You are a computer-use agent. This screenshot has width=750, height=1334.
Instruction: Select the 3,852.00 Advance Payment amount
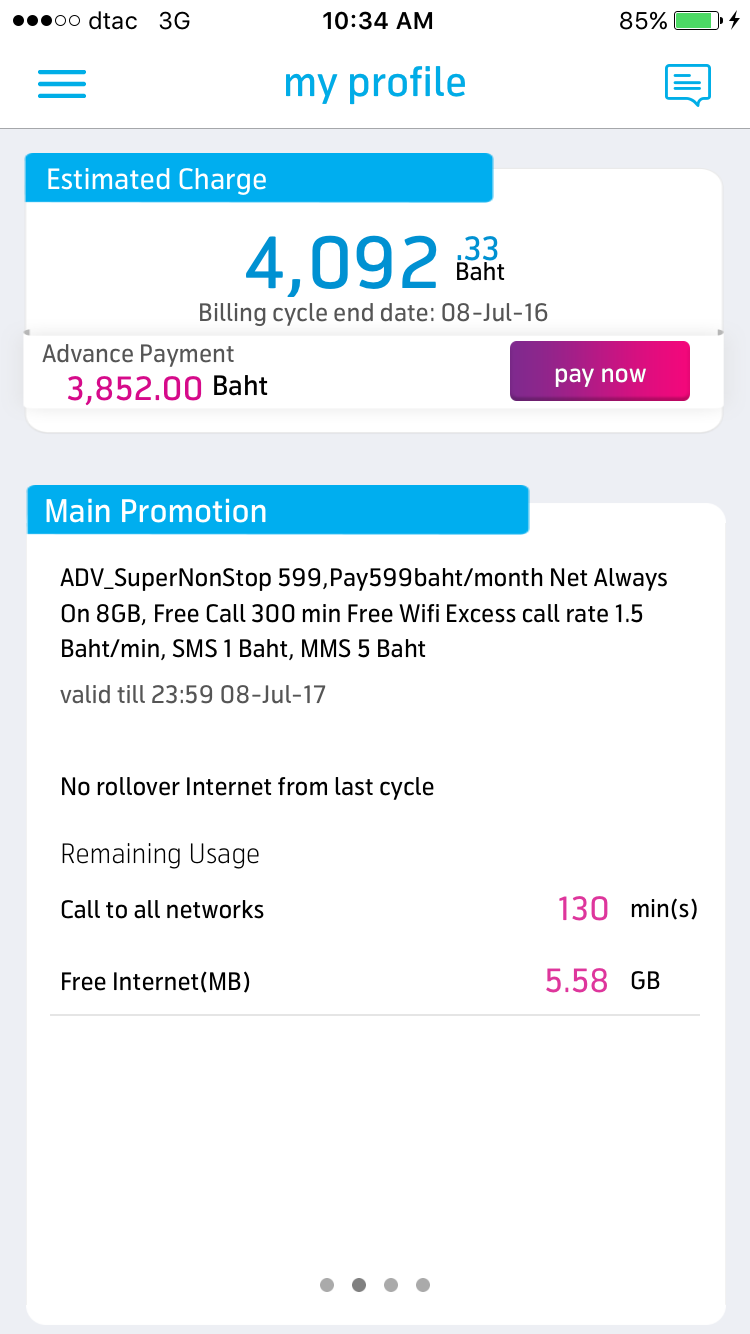click(x=135, y=387)
